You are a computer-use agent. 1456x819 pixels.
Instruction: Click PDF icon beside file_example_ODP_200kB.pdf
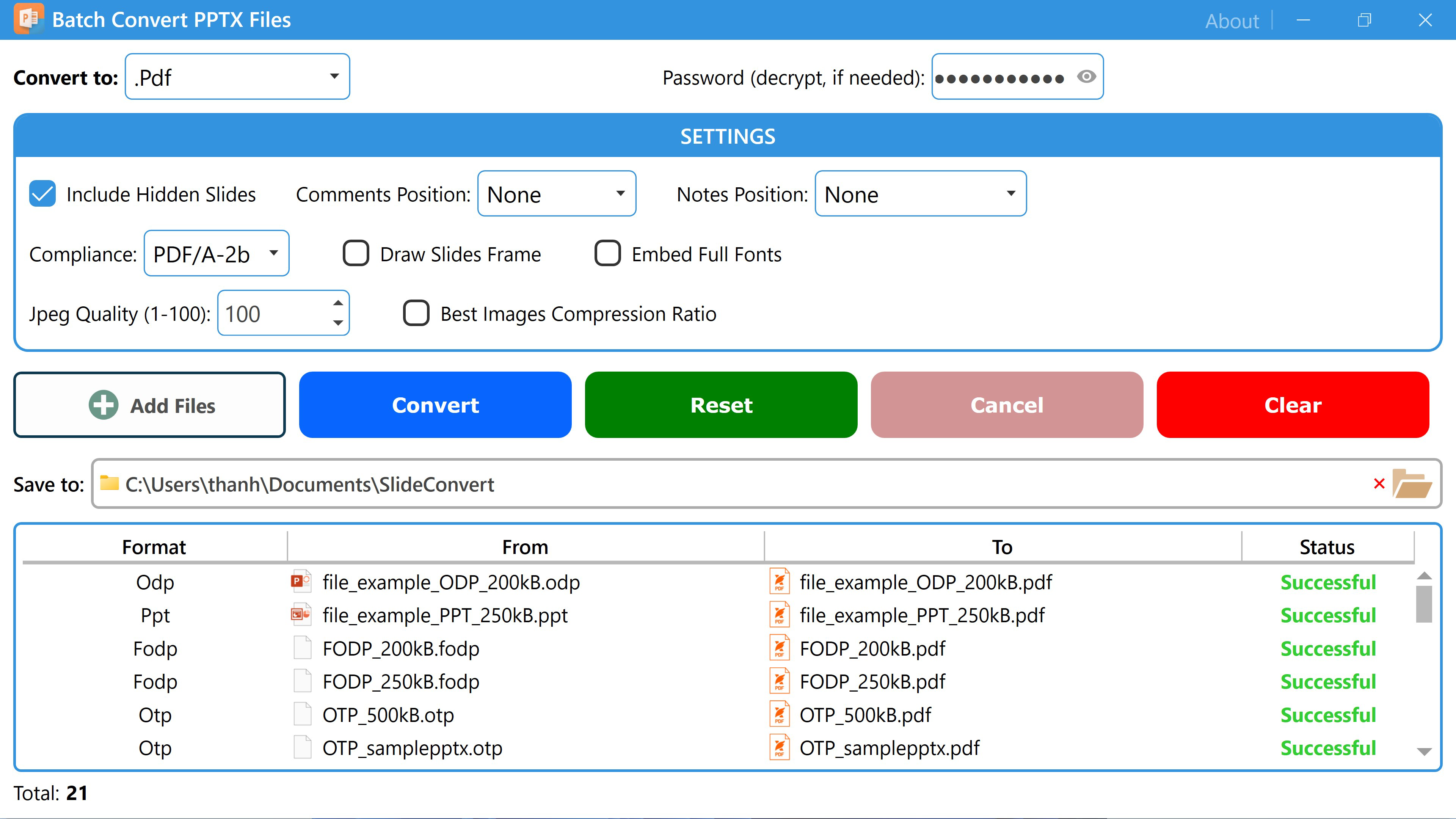point(780,581)
